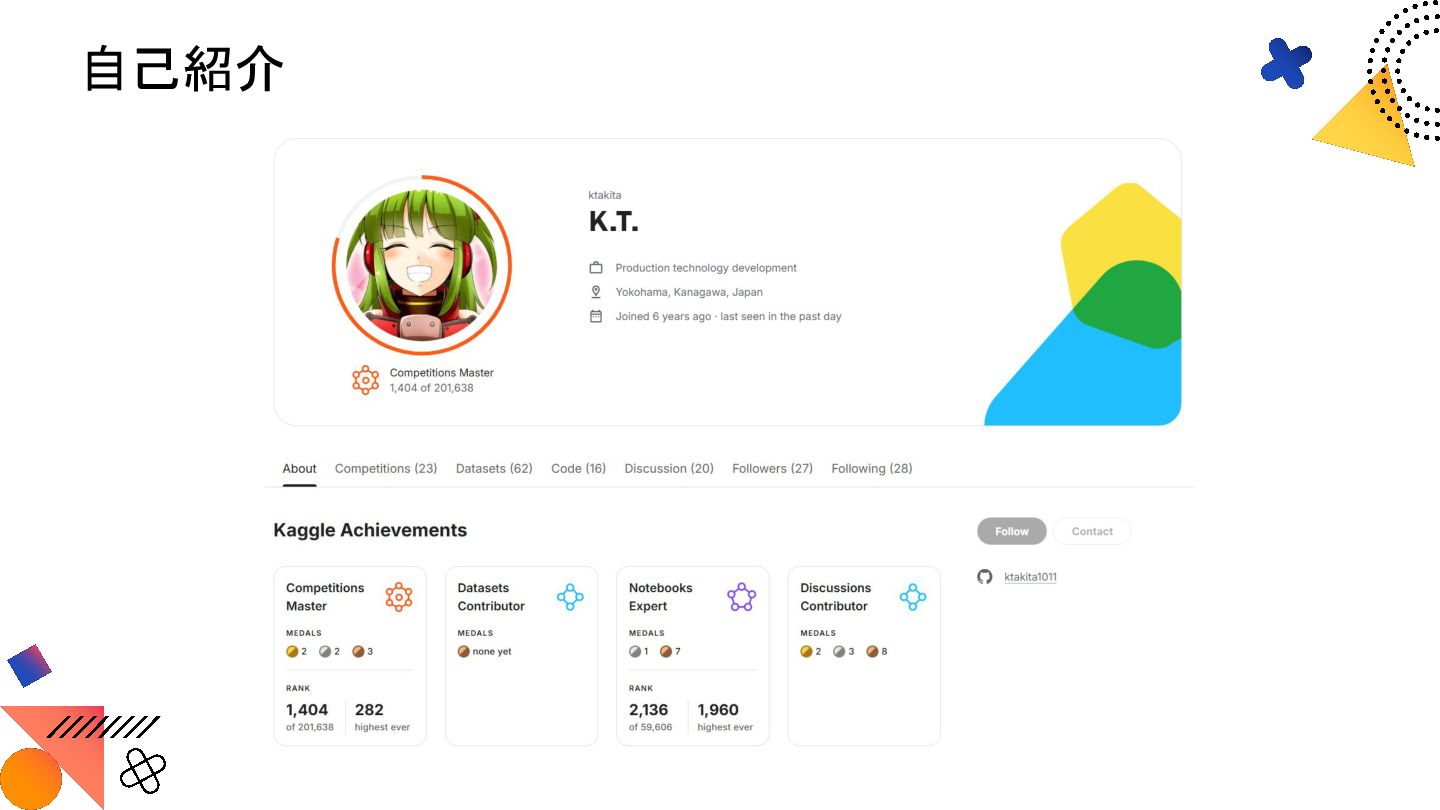The image size is (1440, 810).
Task: Click the Contact button
Action: pyautogui.click(x=1092, y=531)
